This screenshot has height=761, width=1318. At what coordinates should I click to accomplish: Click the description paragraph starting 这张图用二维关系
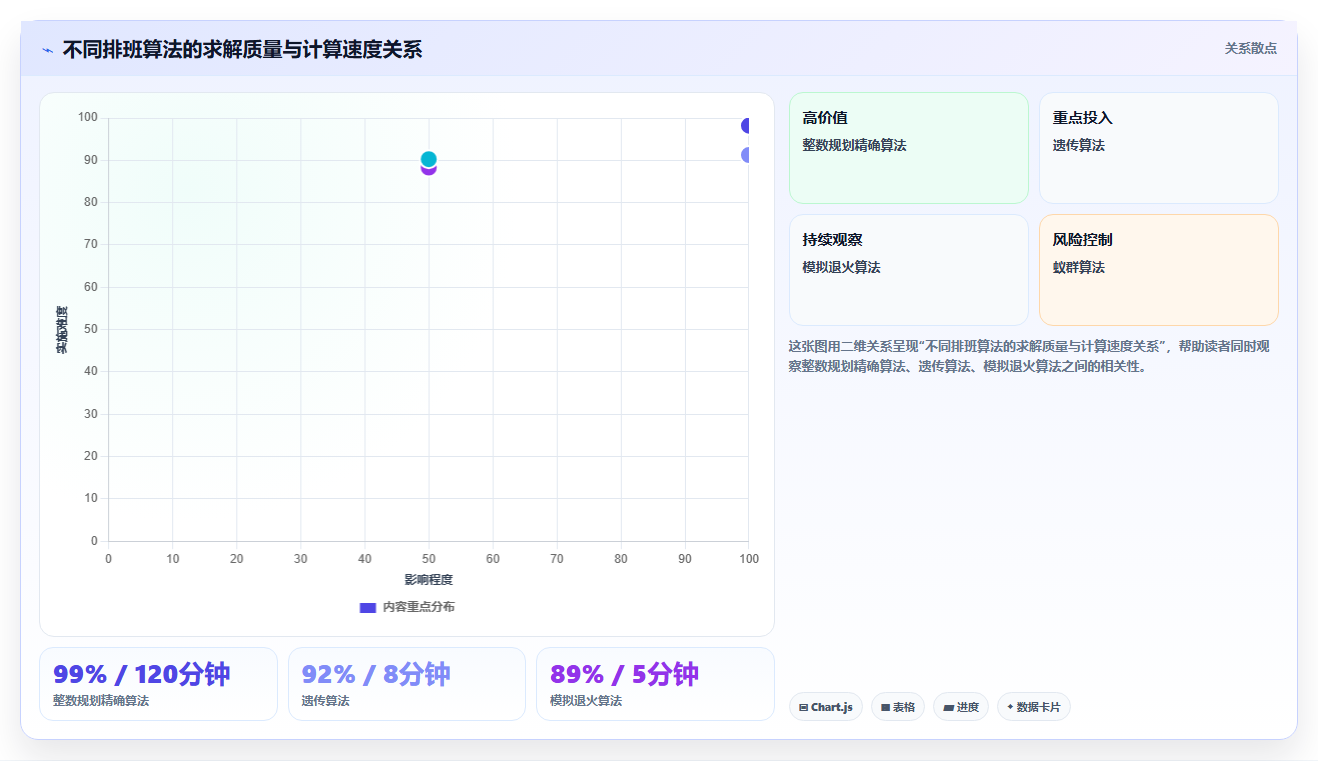pos(1029,356)
